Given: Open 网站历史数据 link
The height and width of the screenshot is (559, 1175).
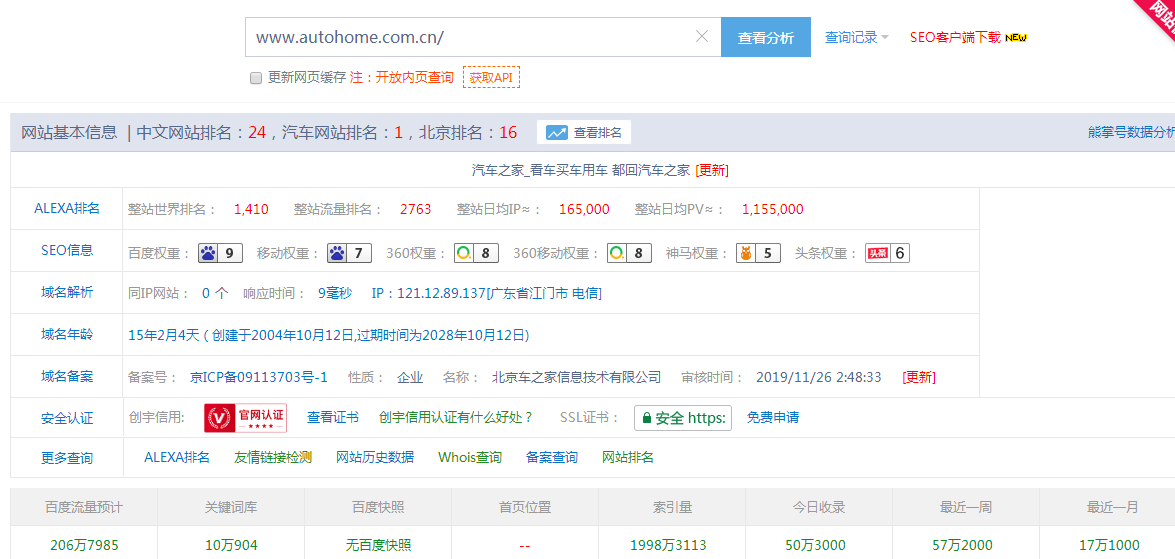Looking at the screenshot, I should click(375, 457).
